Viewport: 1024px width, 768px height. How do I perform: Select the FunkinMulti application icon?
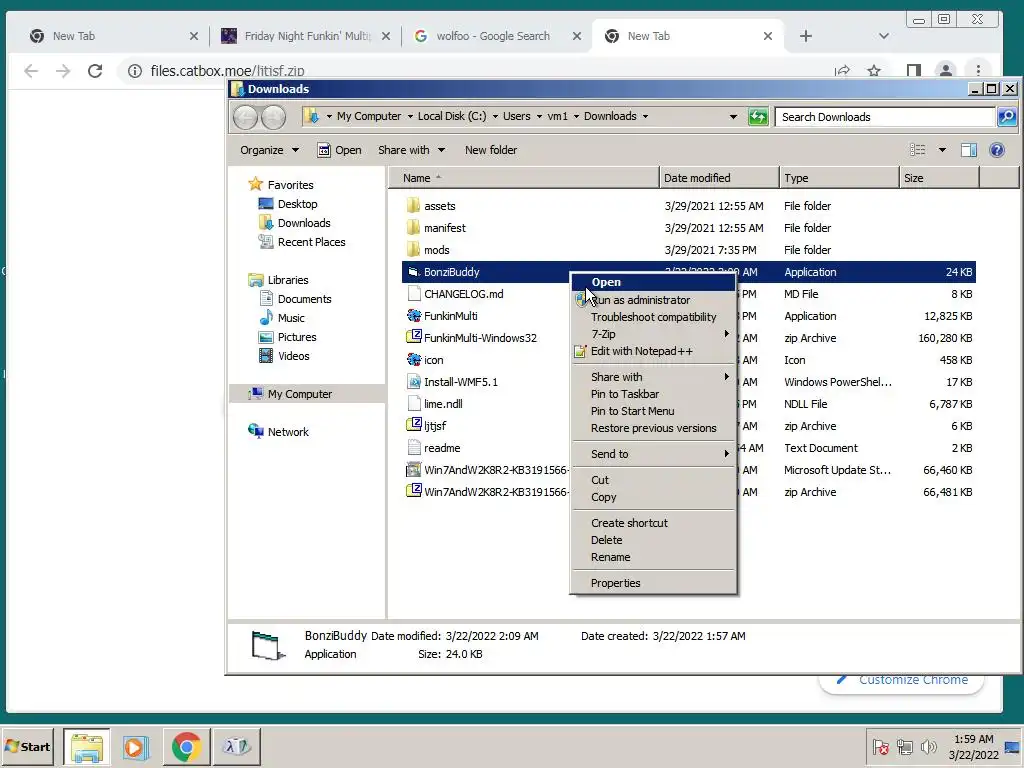pyautogui.click(x=413, y=315)
